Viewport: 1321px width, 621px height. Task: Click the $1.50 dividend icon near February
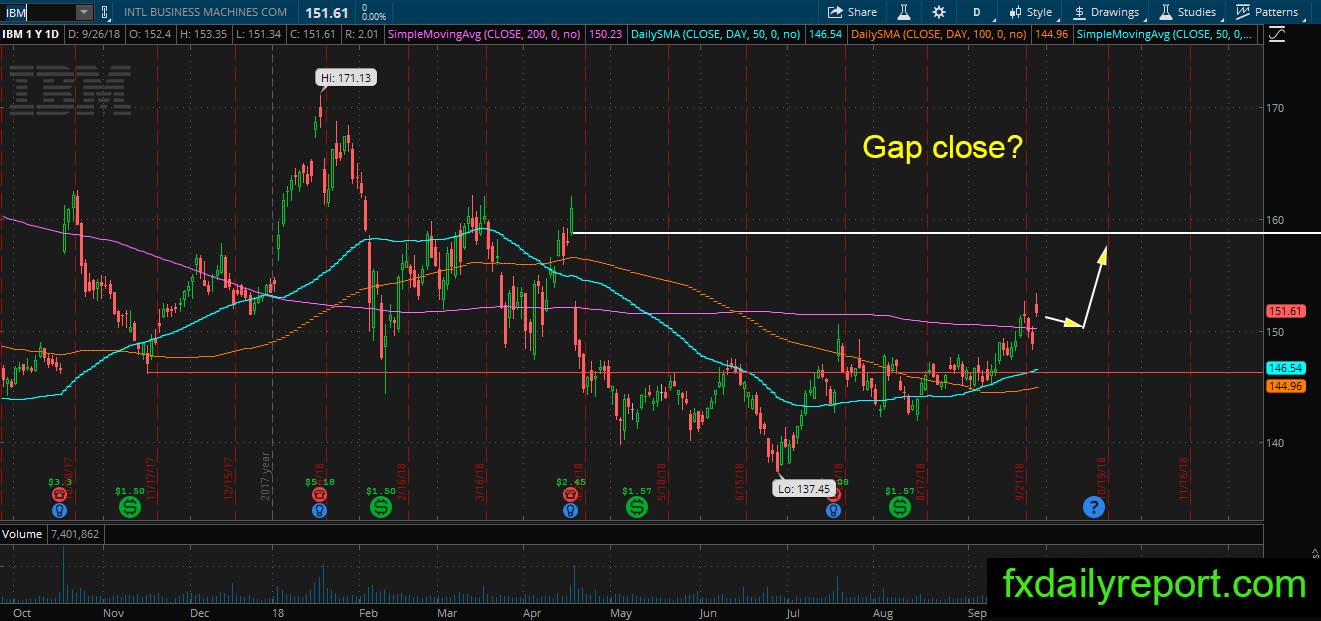[381, 507]
